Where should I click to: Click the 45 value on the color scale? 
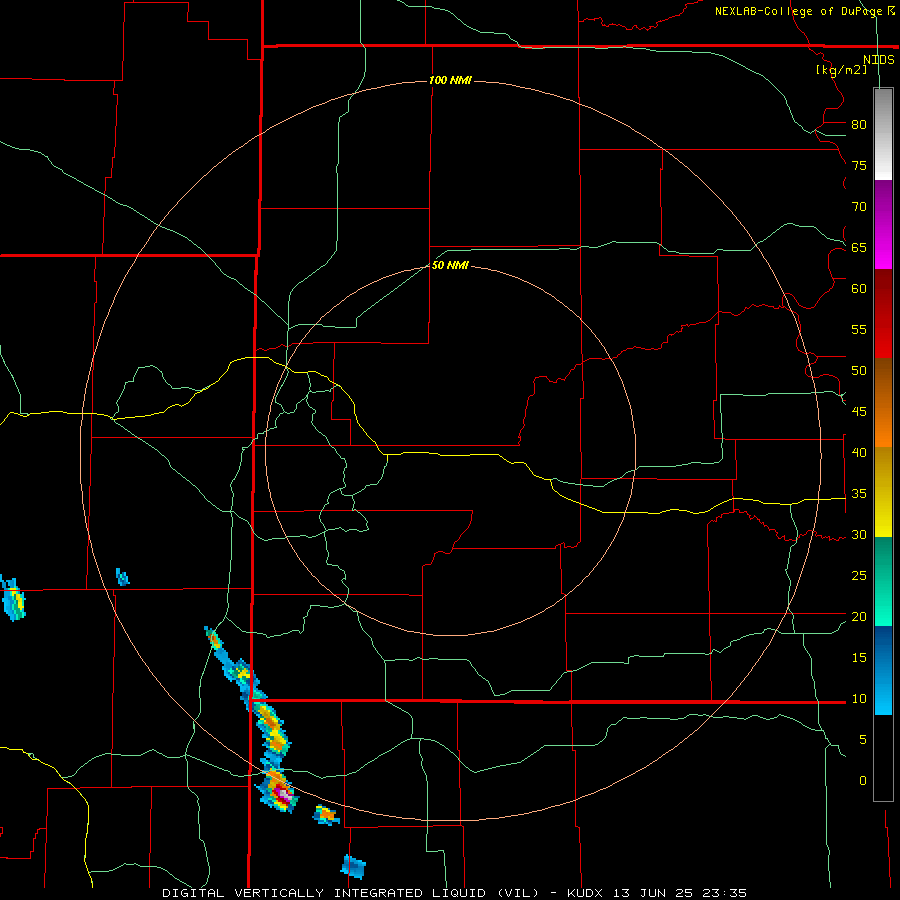pos(859,412)
